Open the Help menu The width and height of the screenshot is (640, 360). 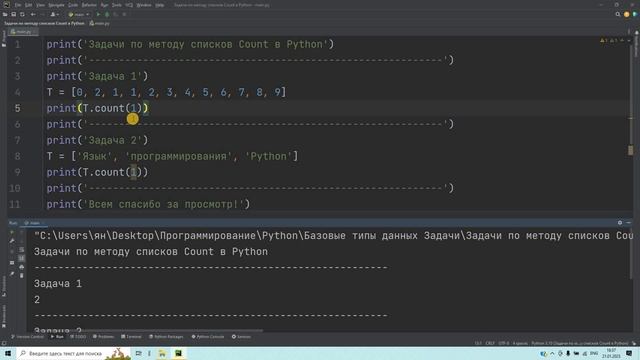(x=160, y=5)
